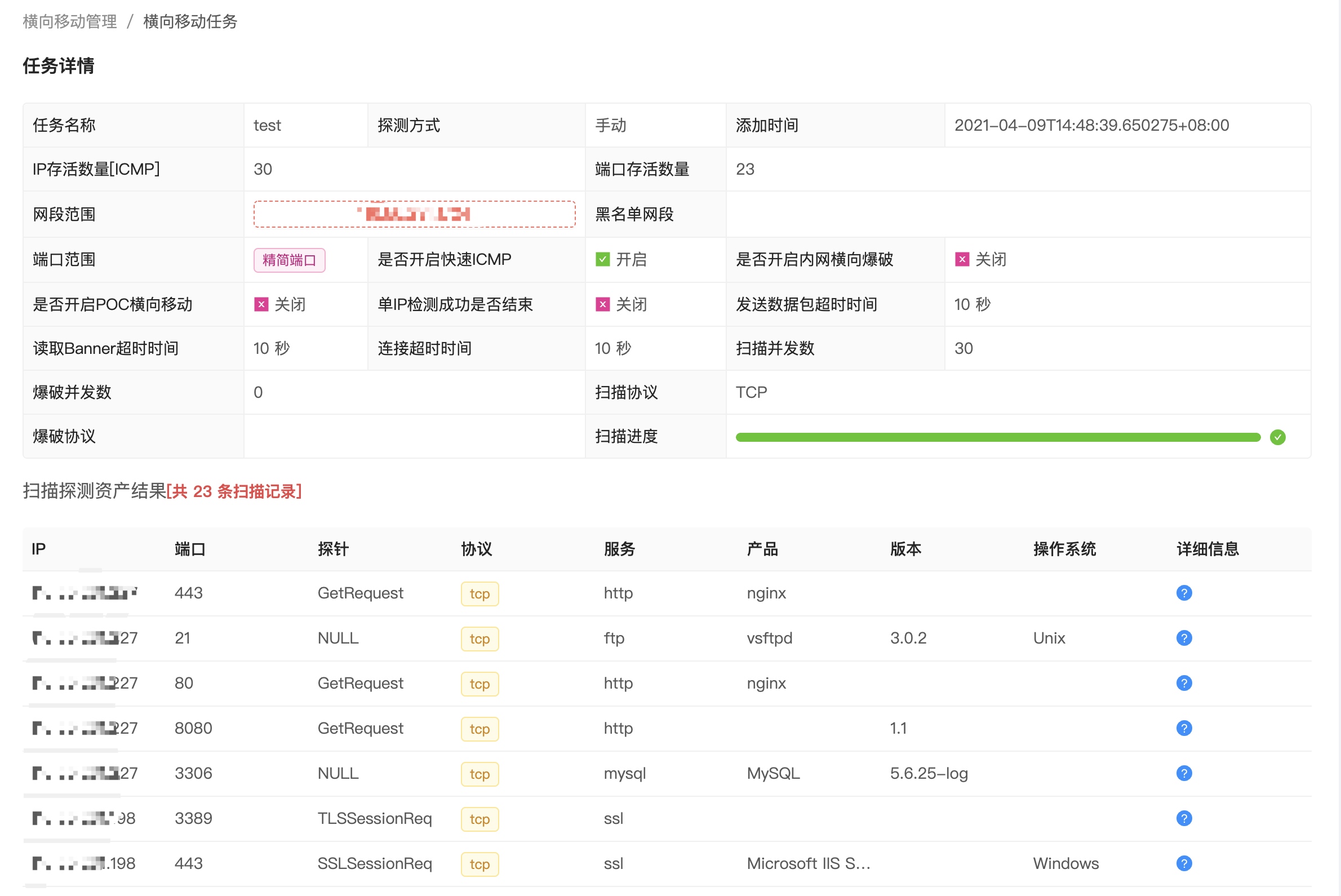Click 横向移动任务 breadcrumb item

click(x=190, y=22)
